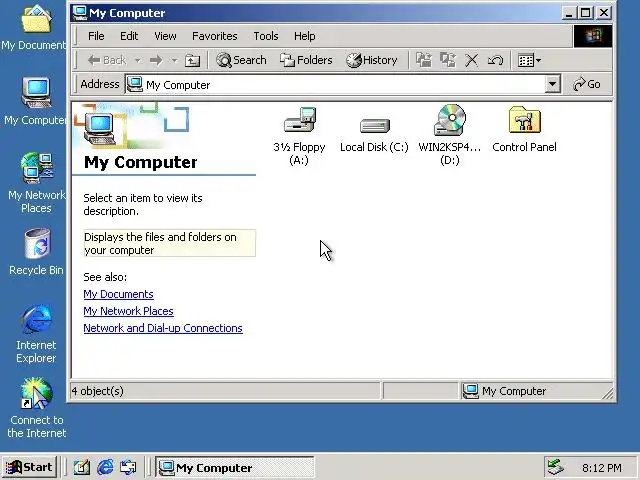The image size is (640, 480).
Task: Click the Back toolbar button
Action: tap(107, 60)
